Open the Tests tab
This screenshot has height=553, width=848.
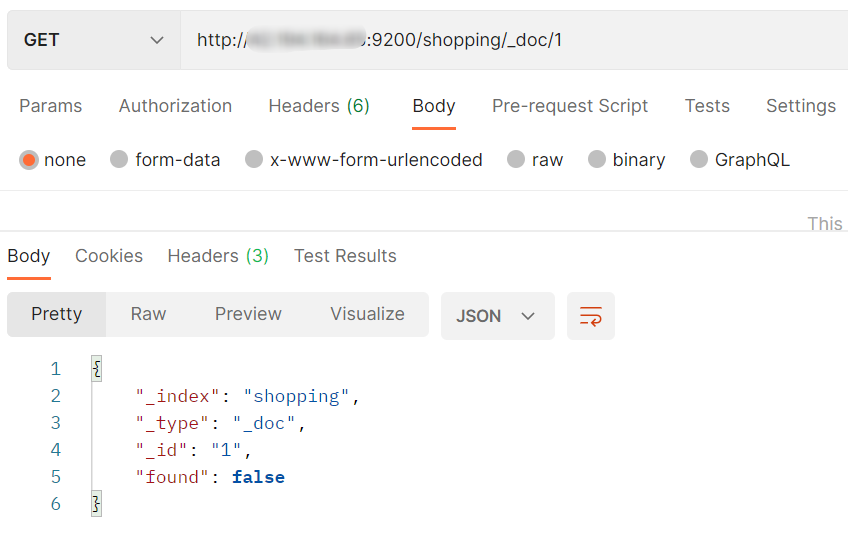click(707, 106)
